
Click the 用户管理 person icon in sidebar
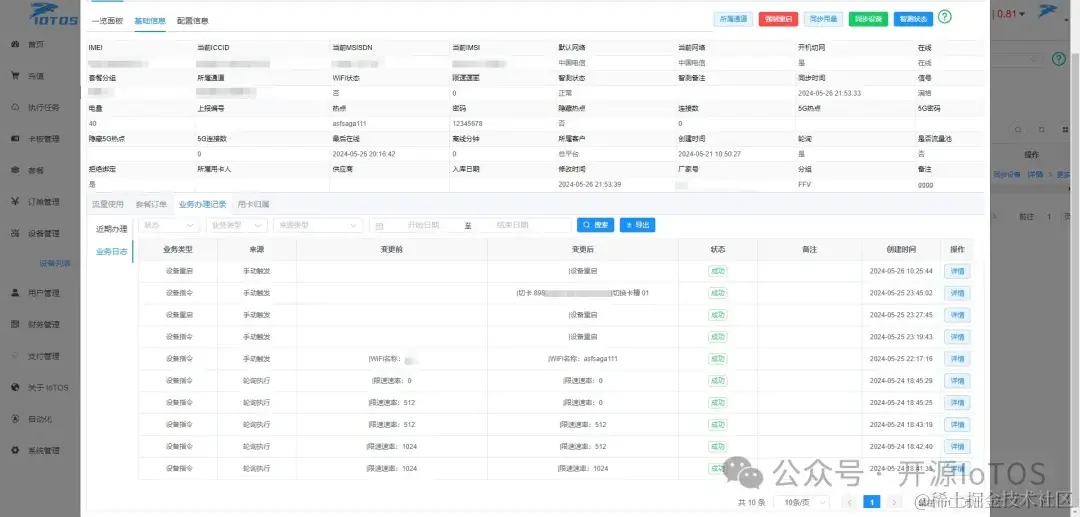tap(15, 293)
